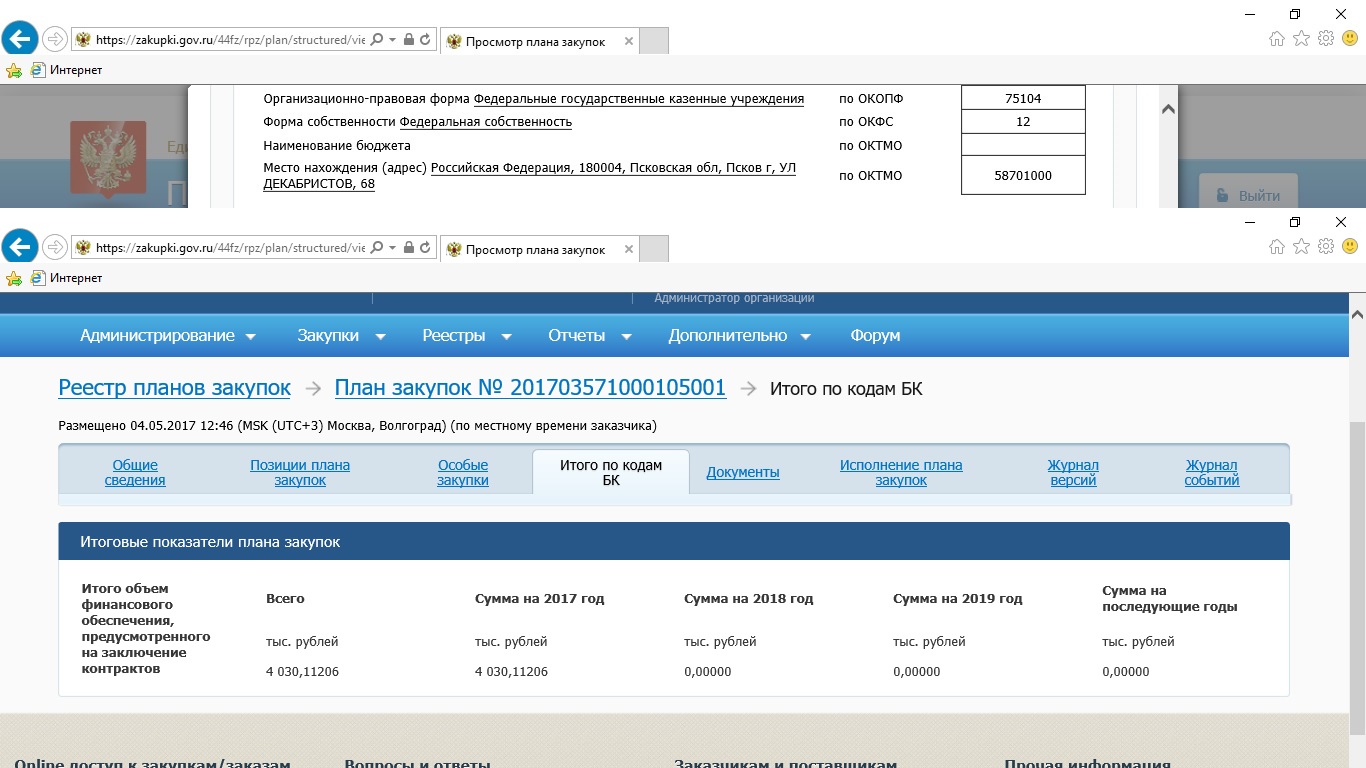Expand the Администрирование dropdown menu
The height and width of the screenshot is (768, 1366).
tap(168, 336)
